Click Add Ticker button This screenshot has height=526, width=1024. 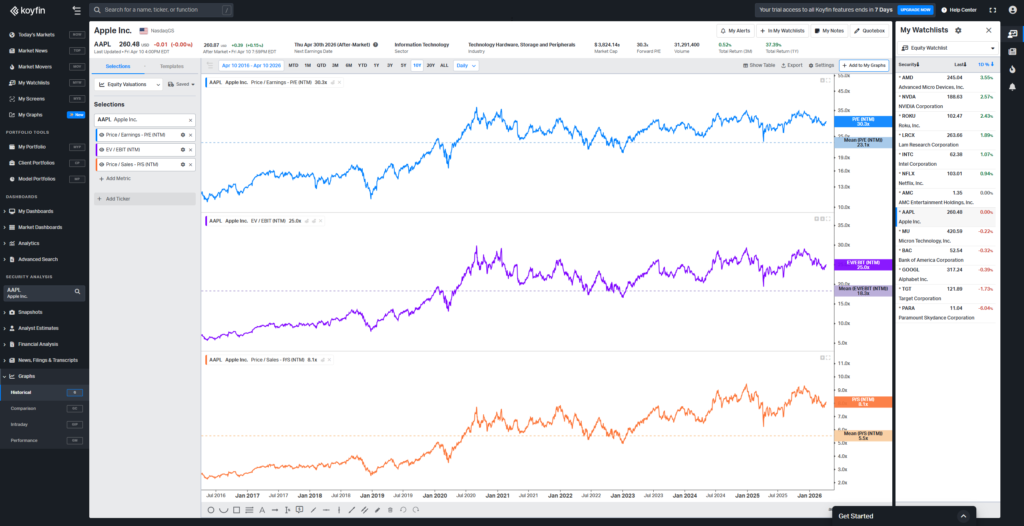[x=144, y=199]
